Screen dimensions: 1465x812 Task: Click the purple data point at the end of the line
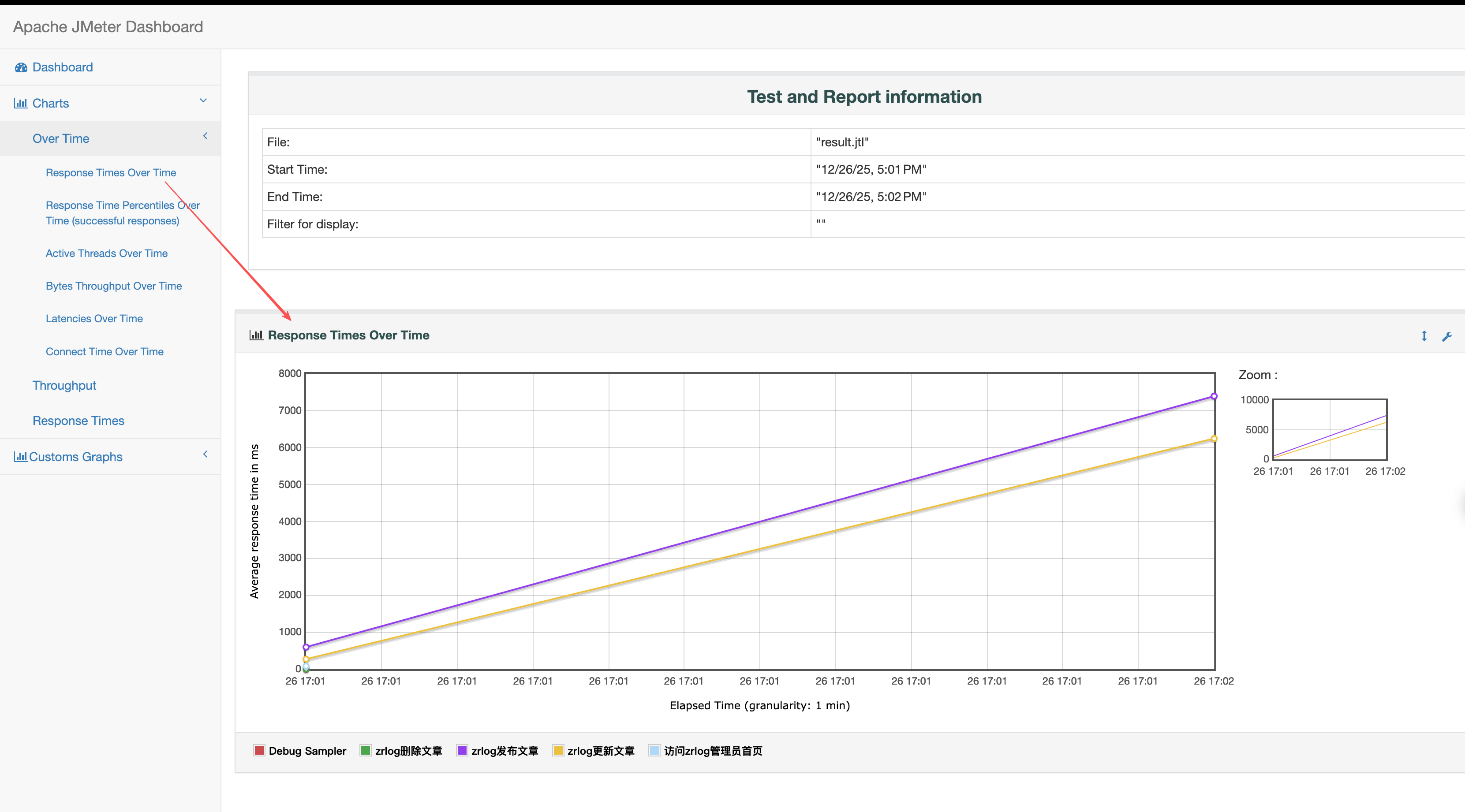[x=1214, y=396]
